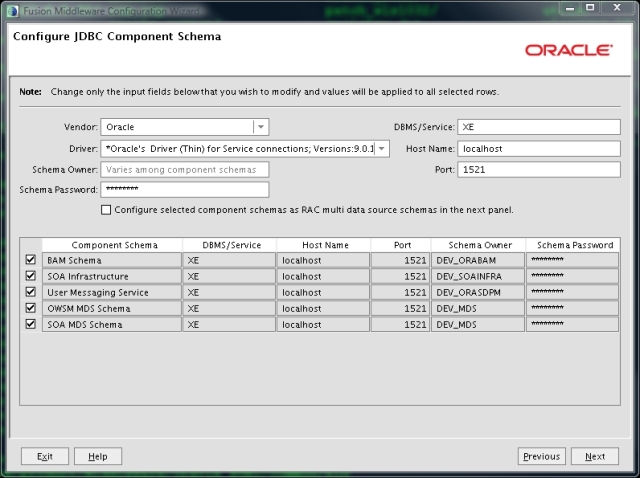Select the OWSM MDS Schema name cell
640x478 pixels.
(x=112, y=309)
